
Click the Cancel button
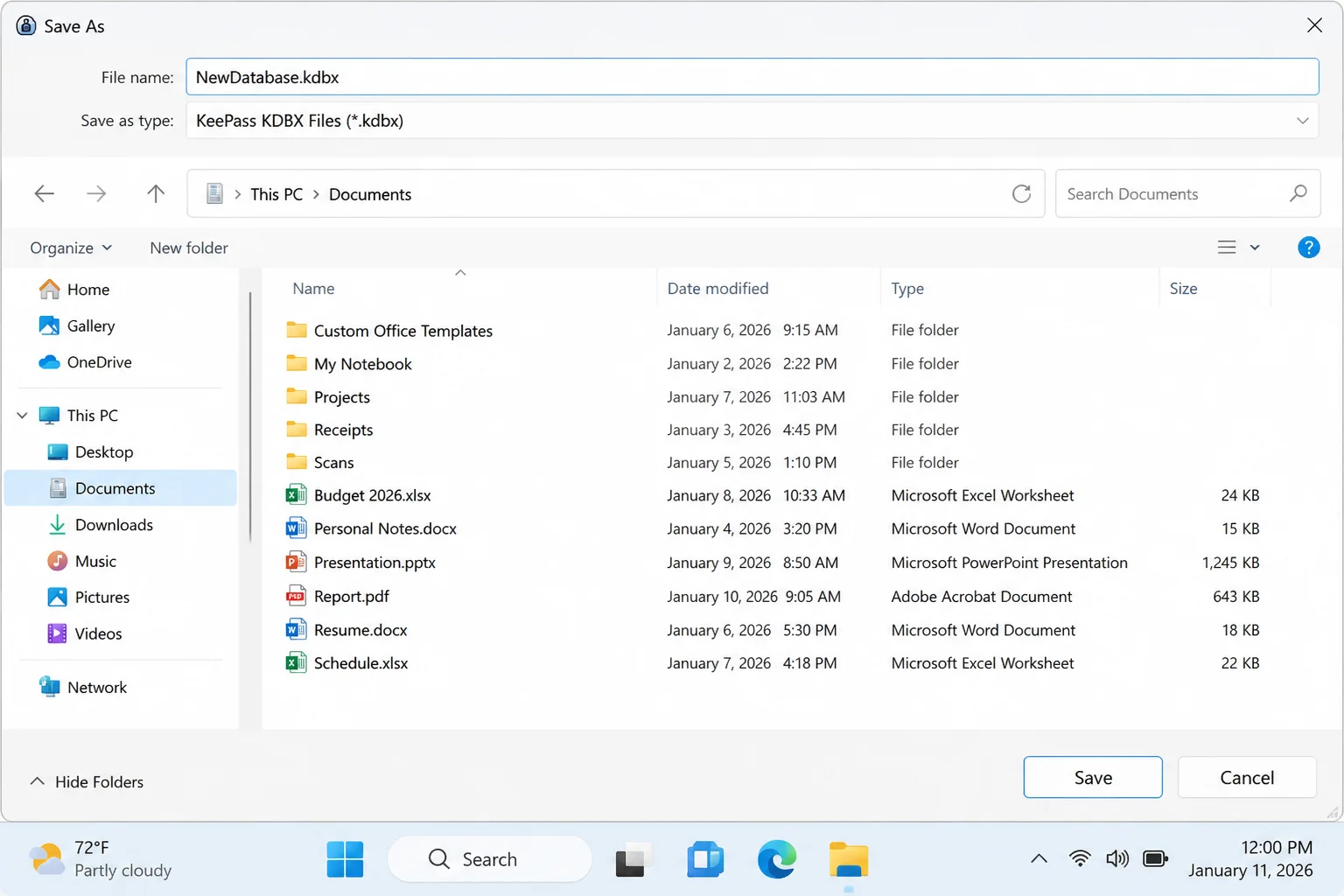point(1247,777)
